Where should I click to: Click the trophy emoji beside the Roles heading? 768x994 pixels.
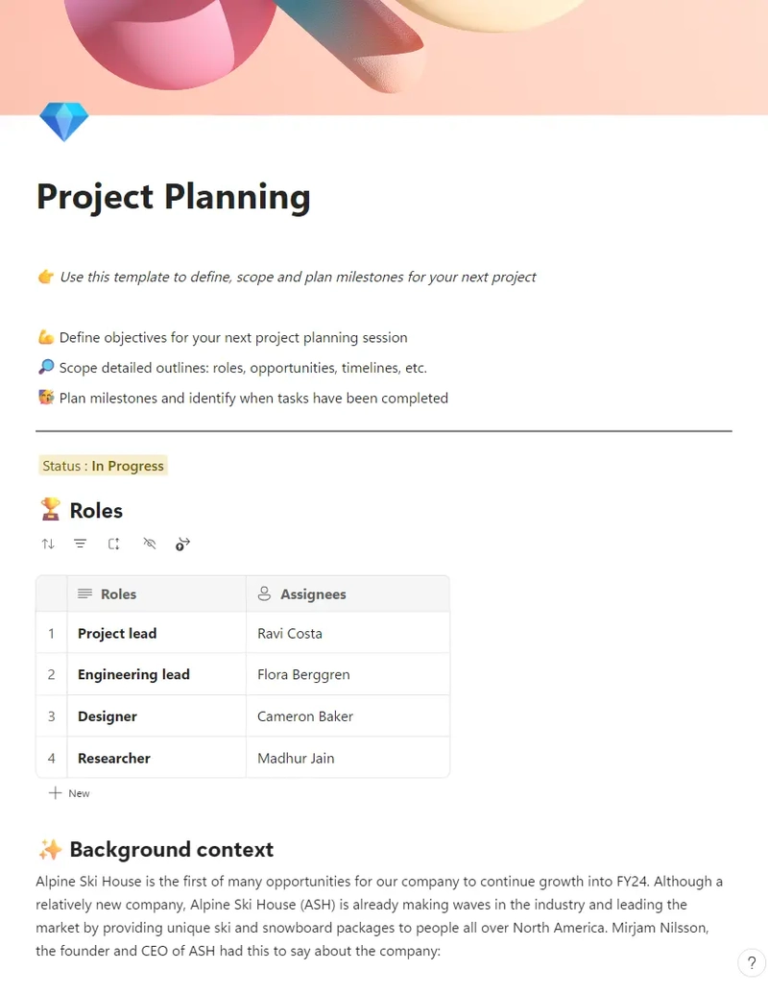tap(51, 510)
